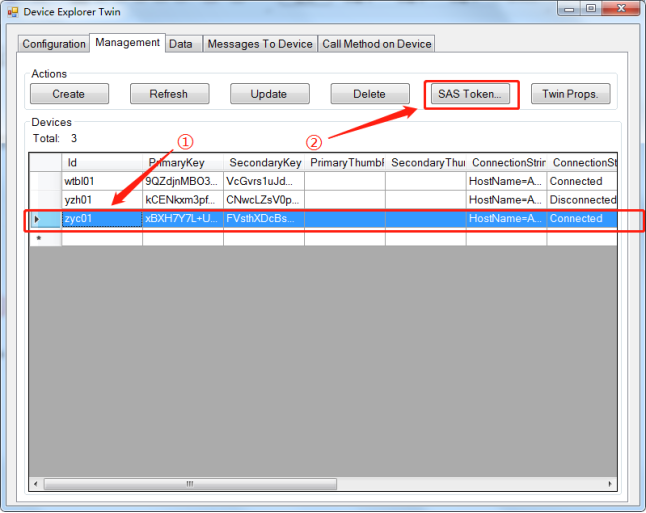Image resolution: width=646 pixels, height=513 pixels.
Task: Open the Data tab
Action: pos(181,44)
